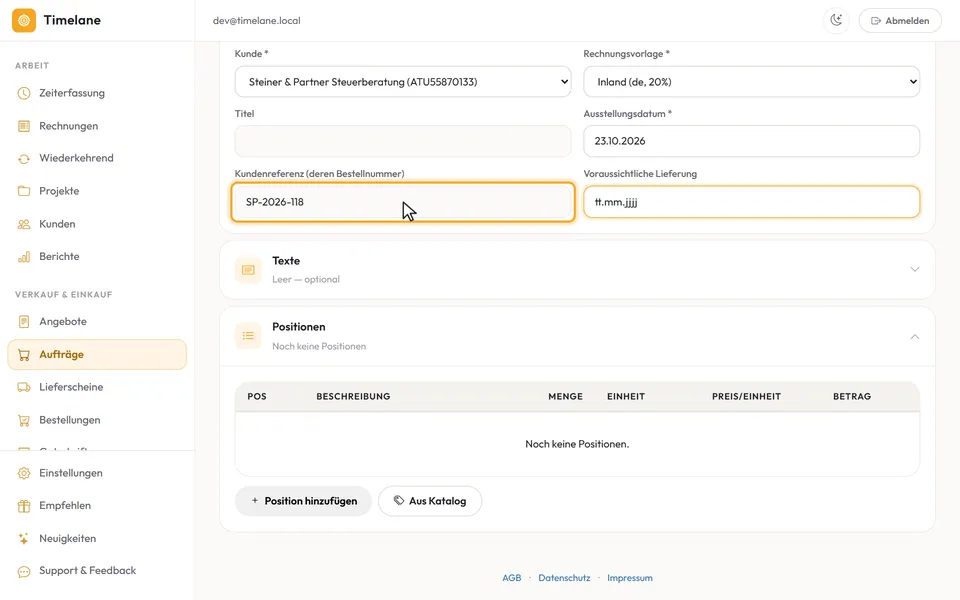Image resolution: width=960 pixels, height=600 pixels.
Task: Click the Zeiterfassung clock icon
Action: coord(24,93)
